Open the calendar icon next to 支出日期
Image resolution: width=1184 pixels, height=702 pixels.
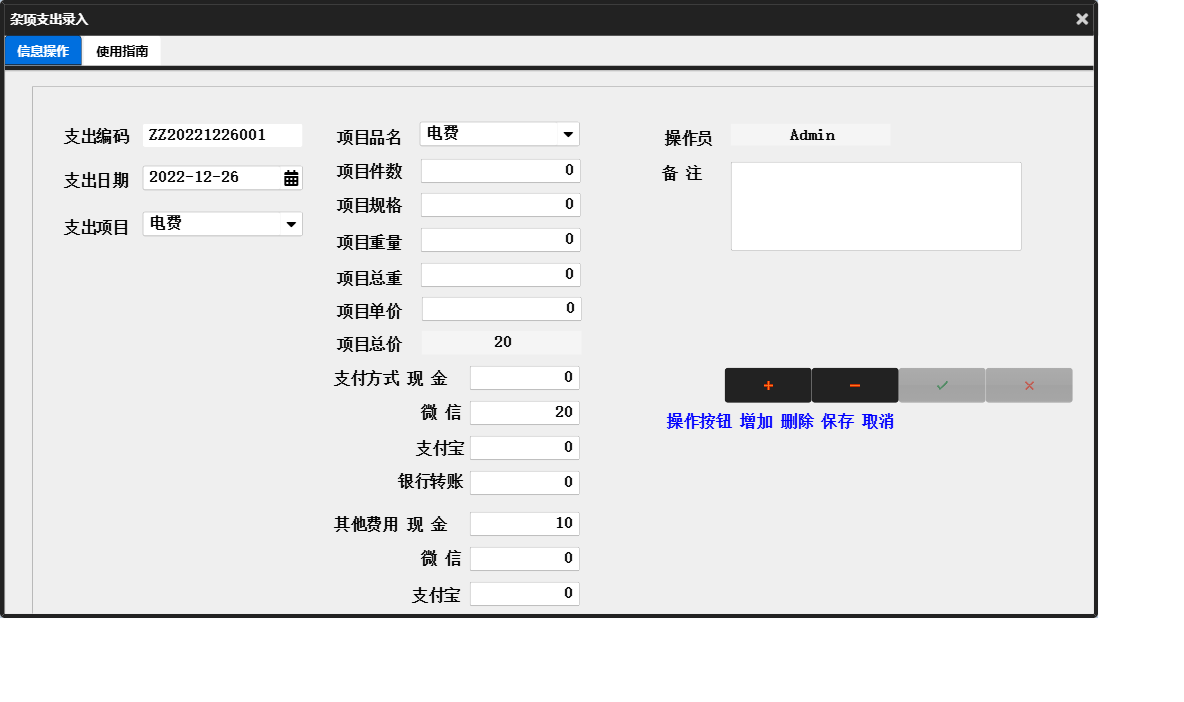point(291,177)
